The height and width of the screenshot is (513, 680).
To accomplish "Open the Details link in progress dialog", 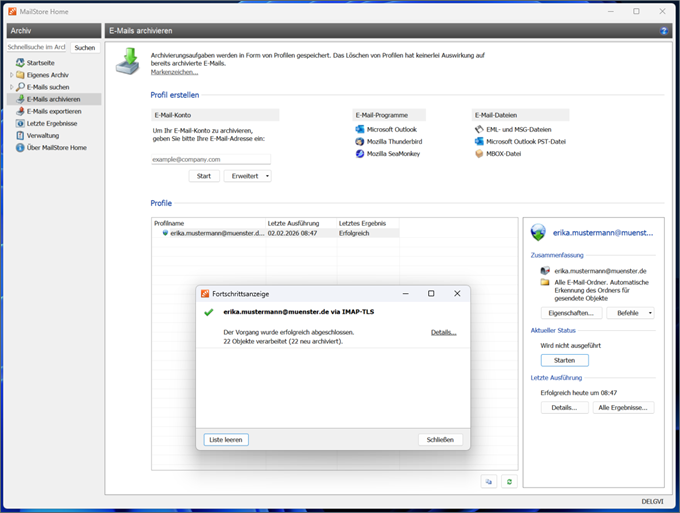I will click(443, 332).
